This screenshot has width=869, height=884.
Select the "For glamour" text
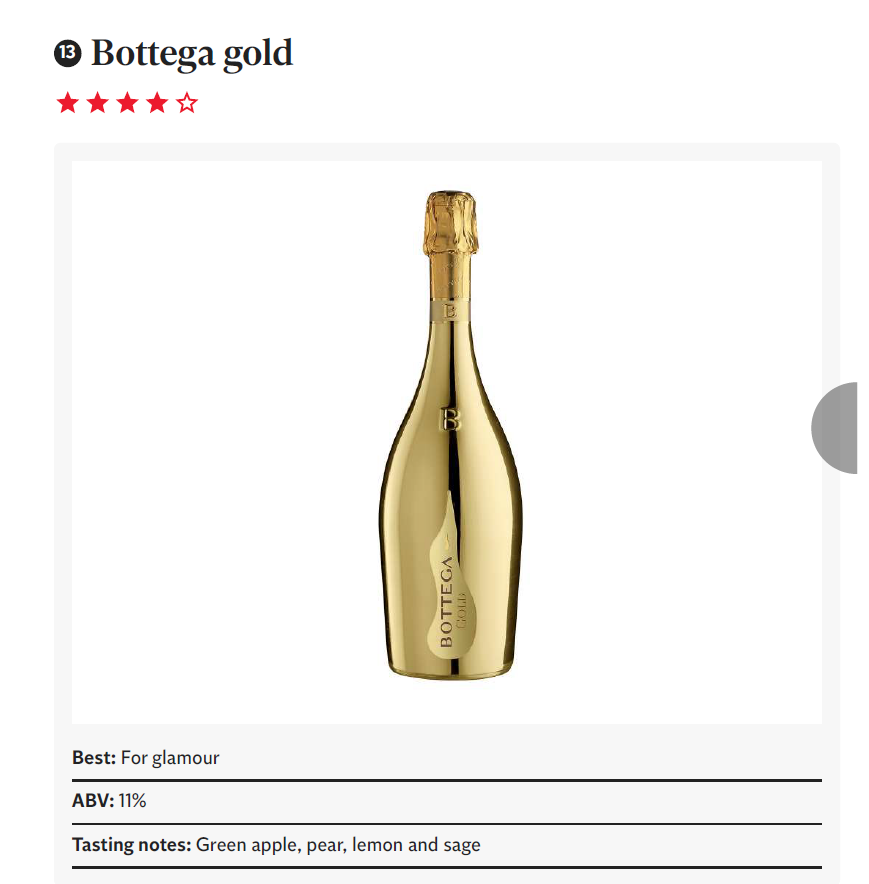click(170, 758)
